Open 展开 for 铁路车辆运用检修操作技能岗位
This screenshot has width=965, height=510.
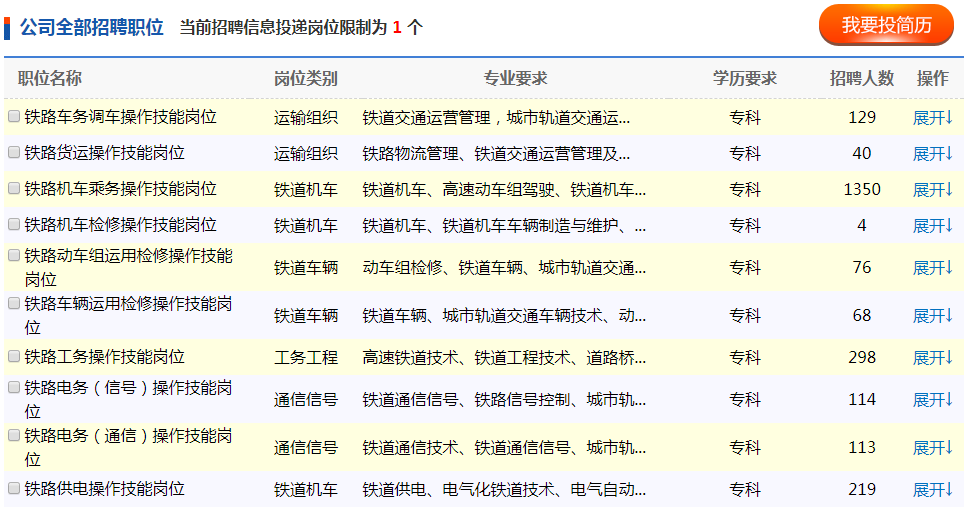pos(932,316)
